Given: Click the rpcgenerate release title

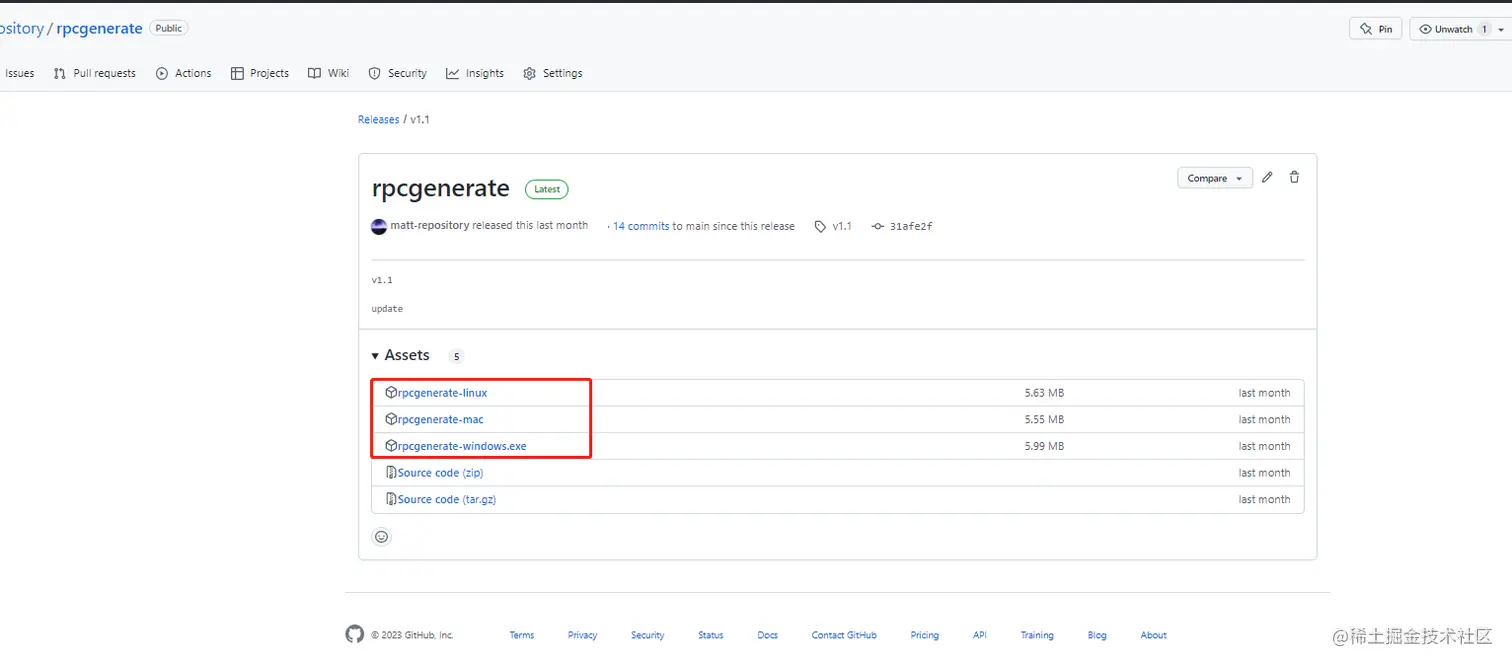Looking at the screenshot, I should click(441, 188).
